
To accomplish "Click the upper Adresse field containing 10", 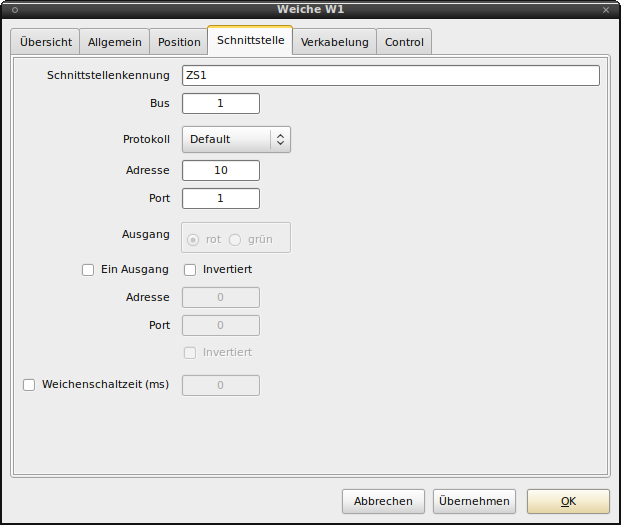I will pyautogui.click(x=220, y=170).
